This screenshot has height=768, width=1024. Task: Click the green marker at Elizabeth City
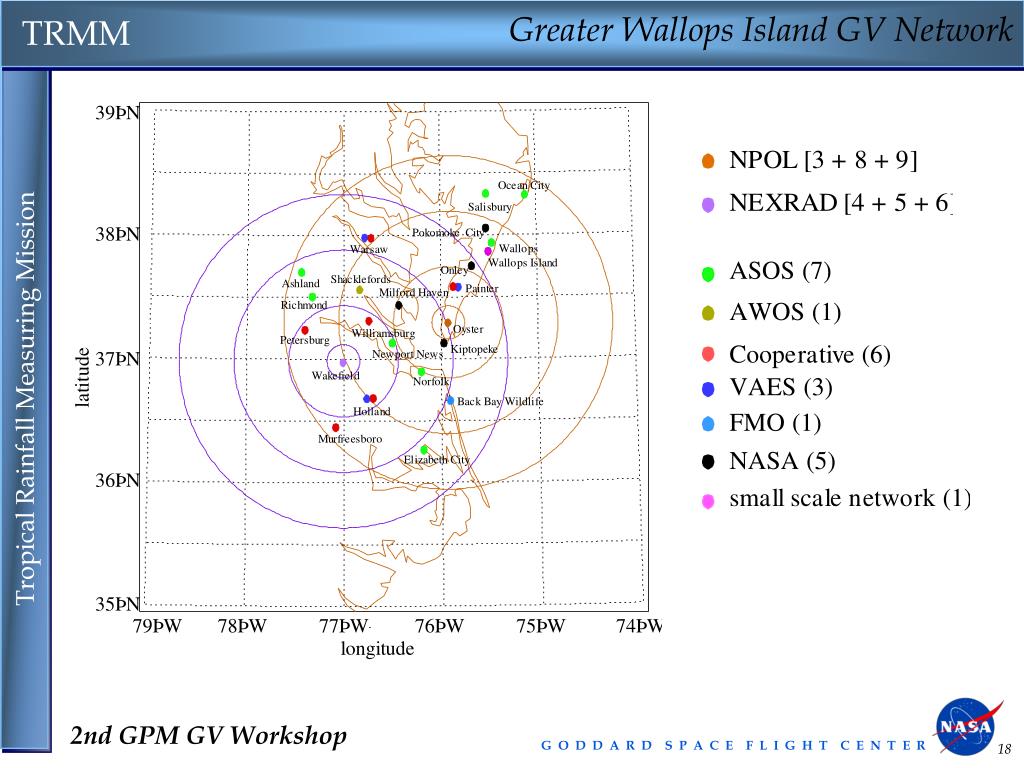coord(424,450)
